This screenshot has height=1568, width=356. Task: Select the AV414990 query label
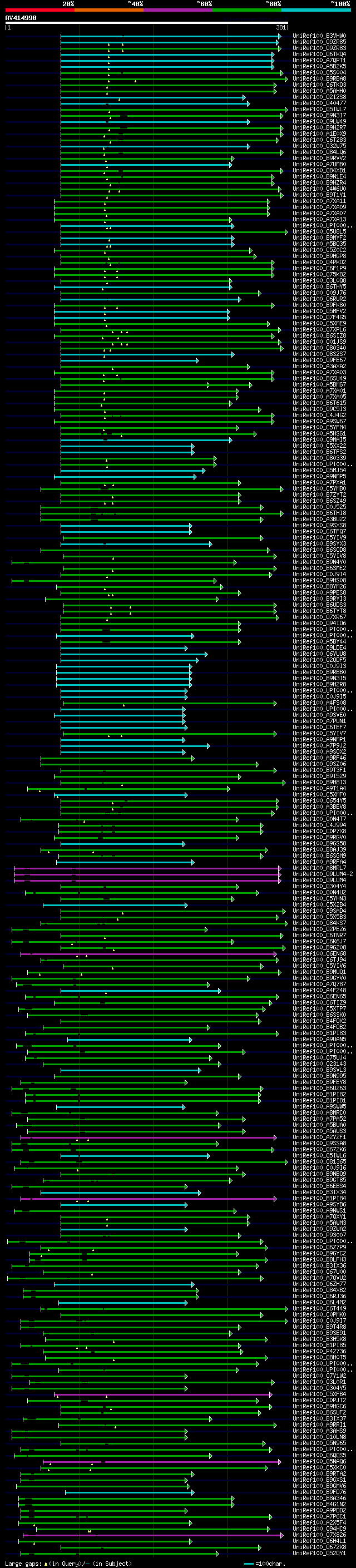tap(21, 18)
